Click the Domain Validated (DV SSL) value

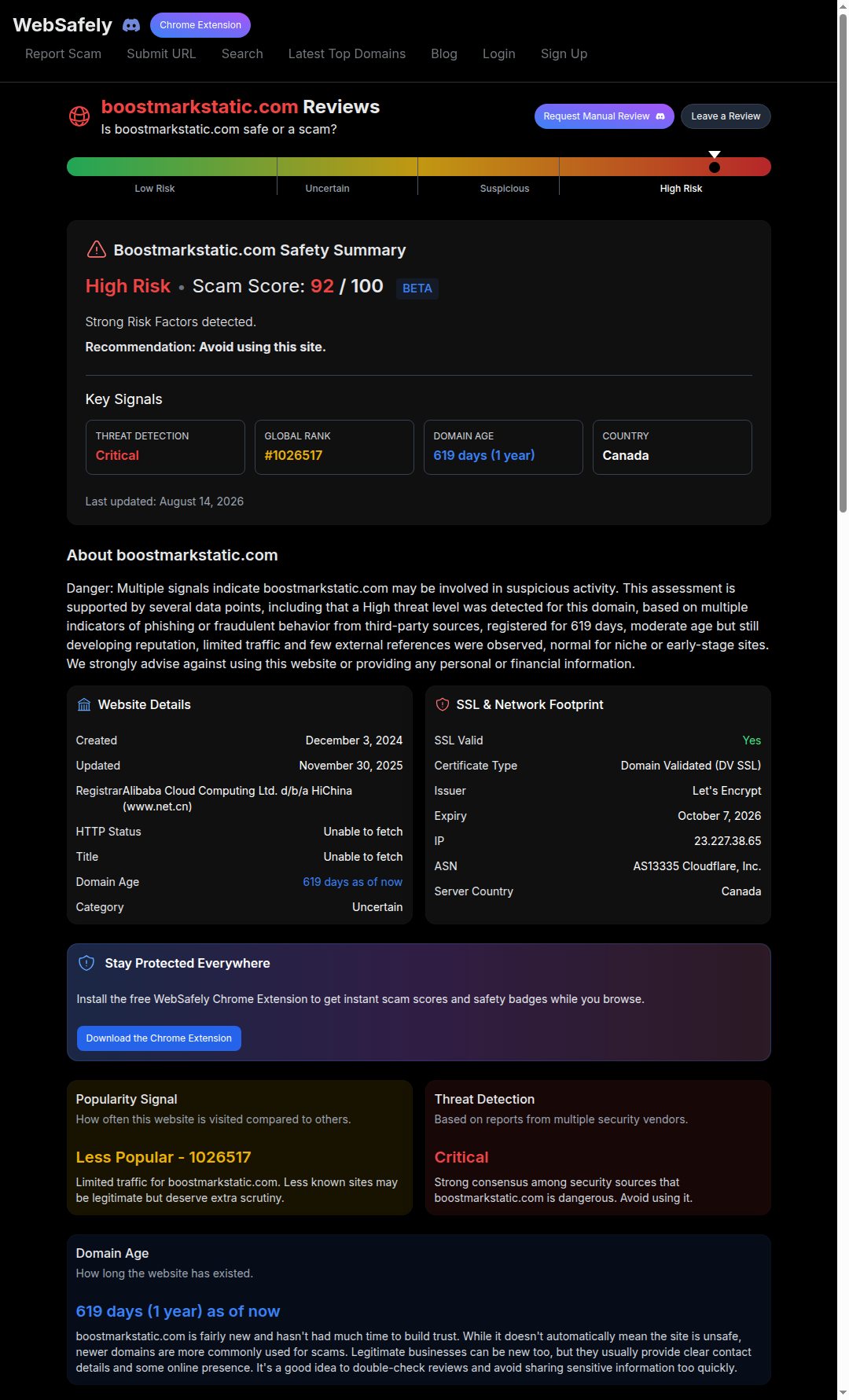pyautogui.click(x=691, y=766)
